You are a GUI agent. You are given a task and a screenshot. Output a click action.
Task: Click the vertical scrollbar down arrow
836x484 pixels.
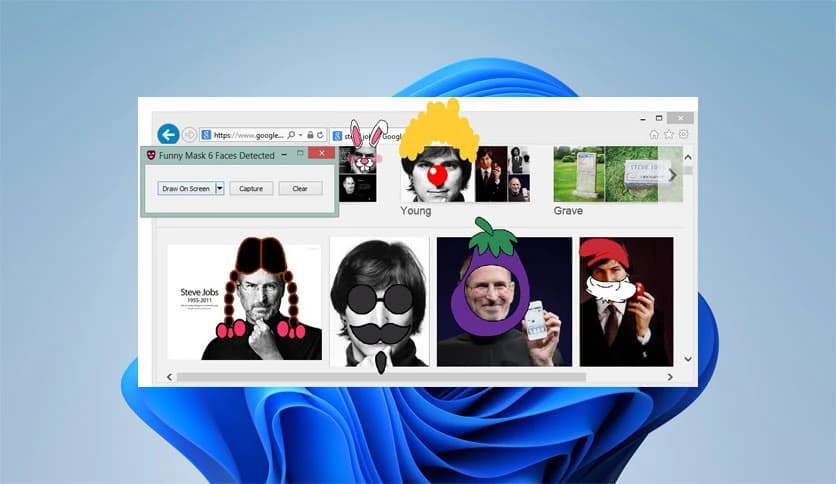point(688,359)
